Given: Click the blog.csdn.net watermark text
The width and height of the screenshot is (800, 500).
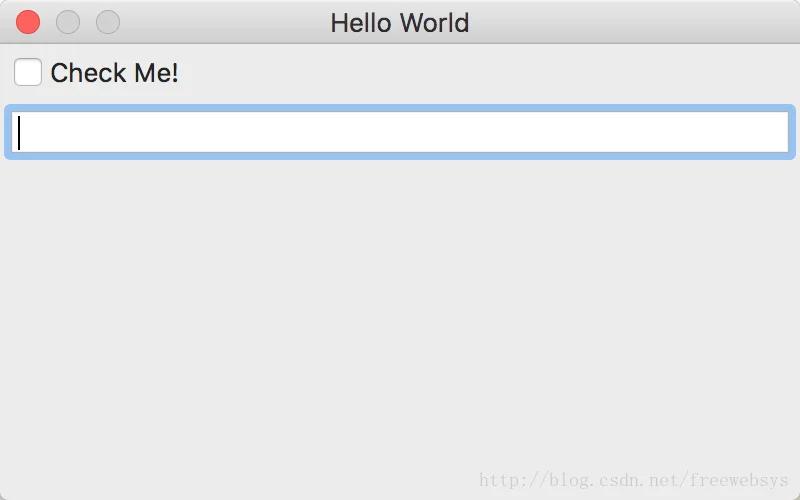Looking at the screenshot, I should tap(634, 480).
